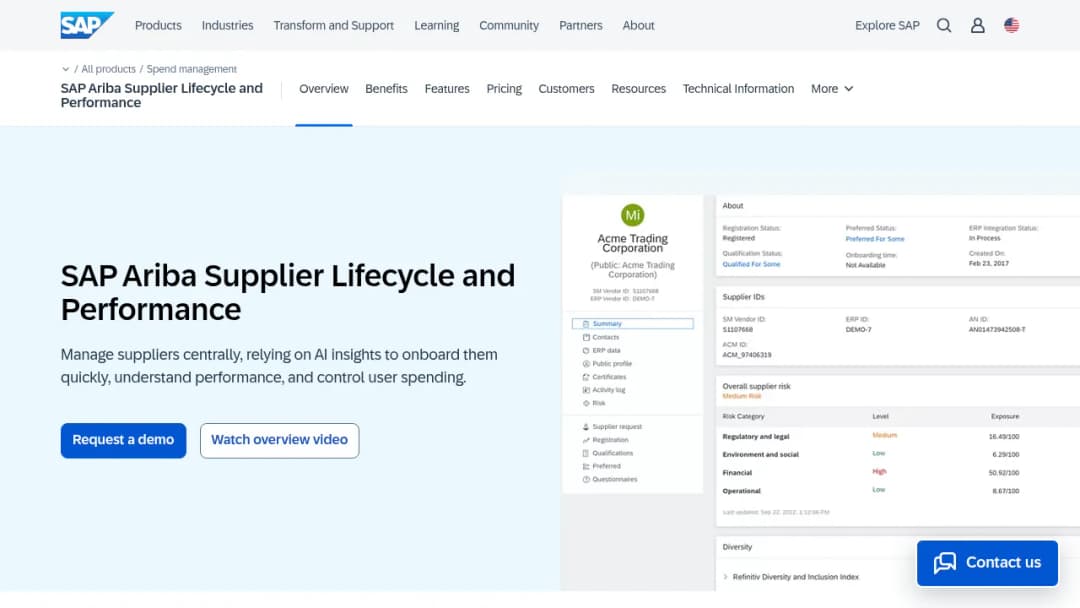Click Watch overview video button

[280, 440]
